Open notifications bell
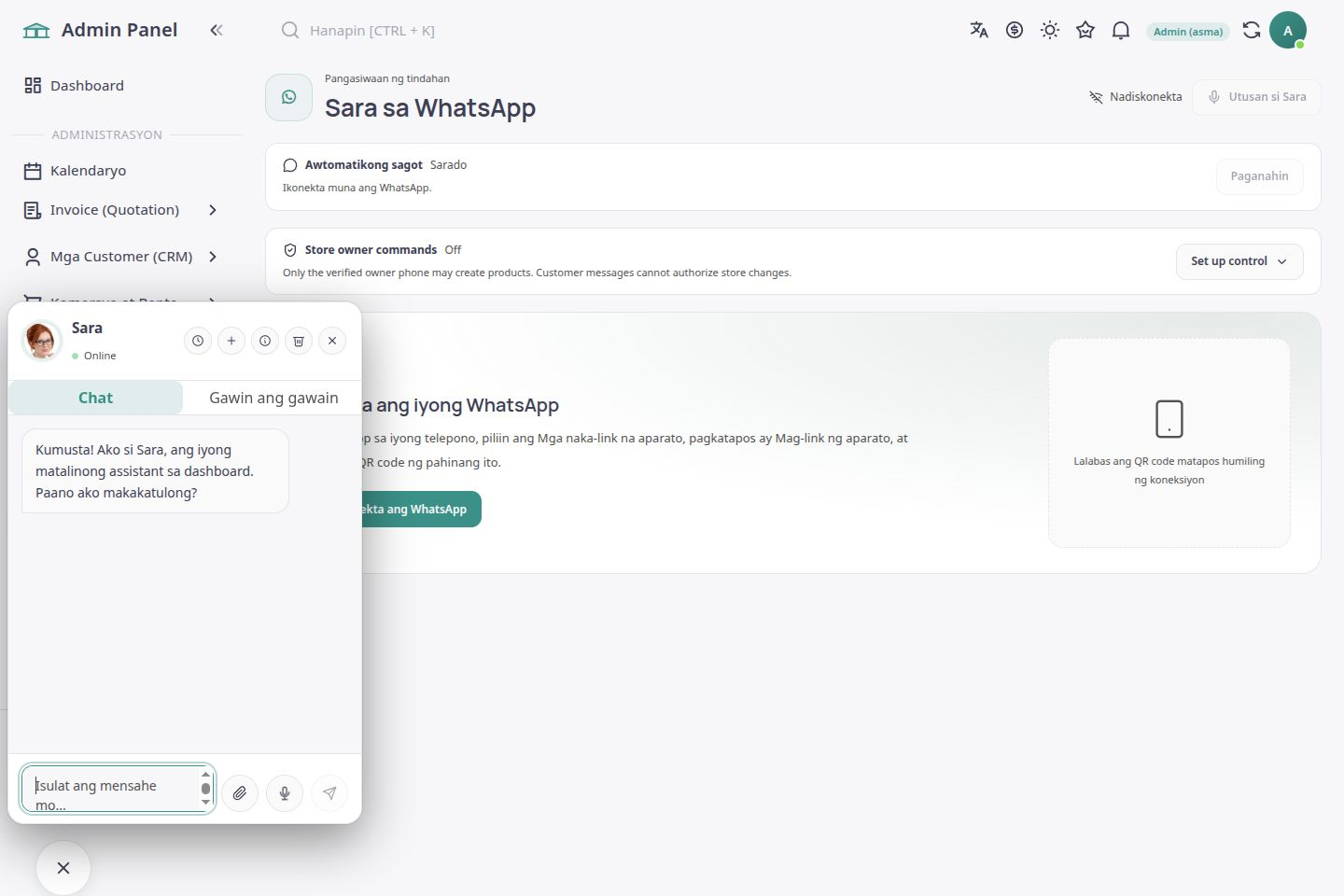Viewport: 1344px width, 896px height. [x=1121, y=30]
